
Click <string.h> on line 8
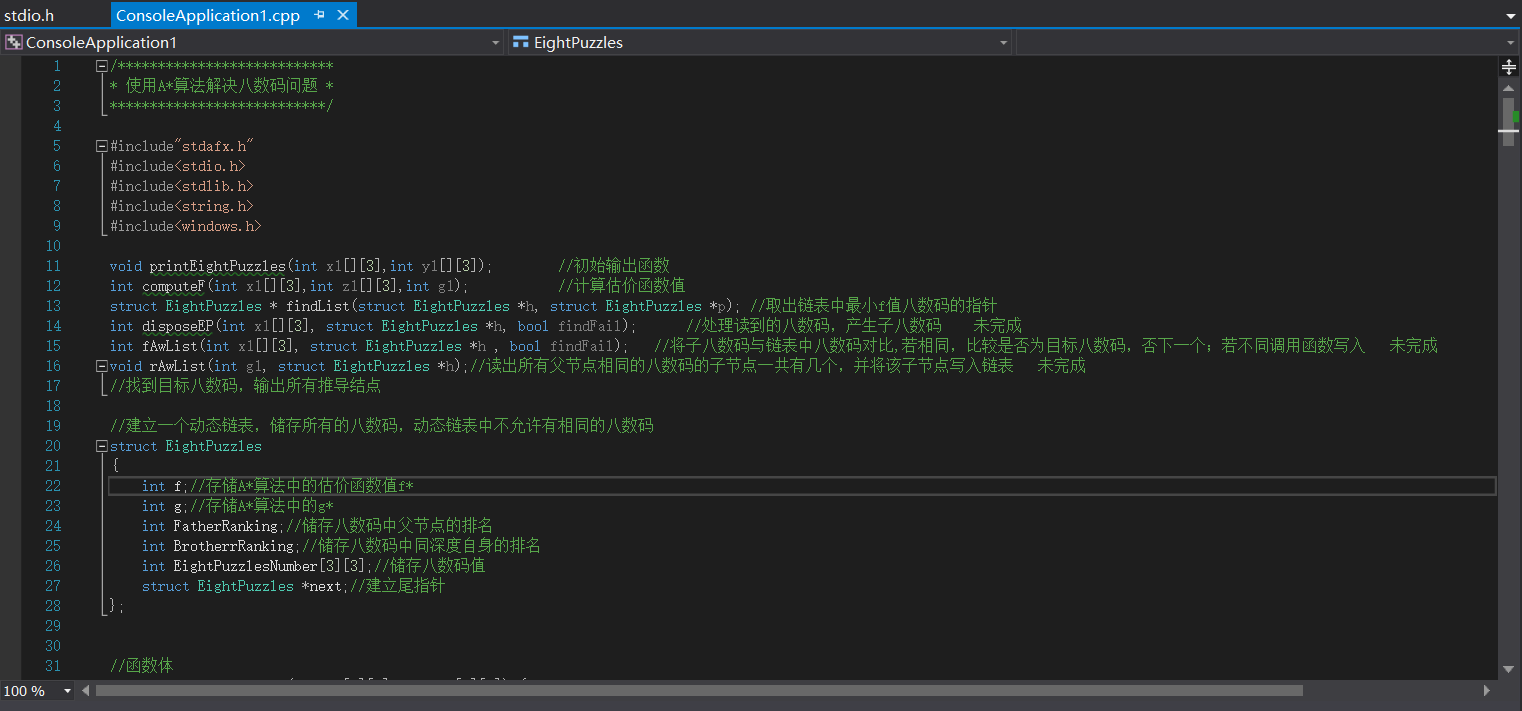pos(213,206)
